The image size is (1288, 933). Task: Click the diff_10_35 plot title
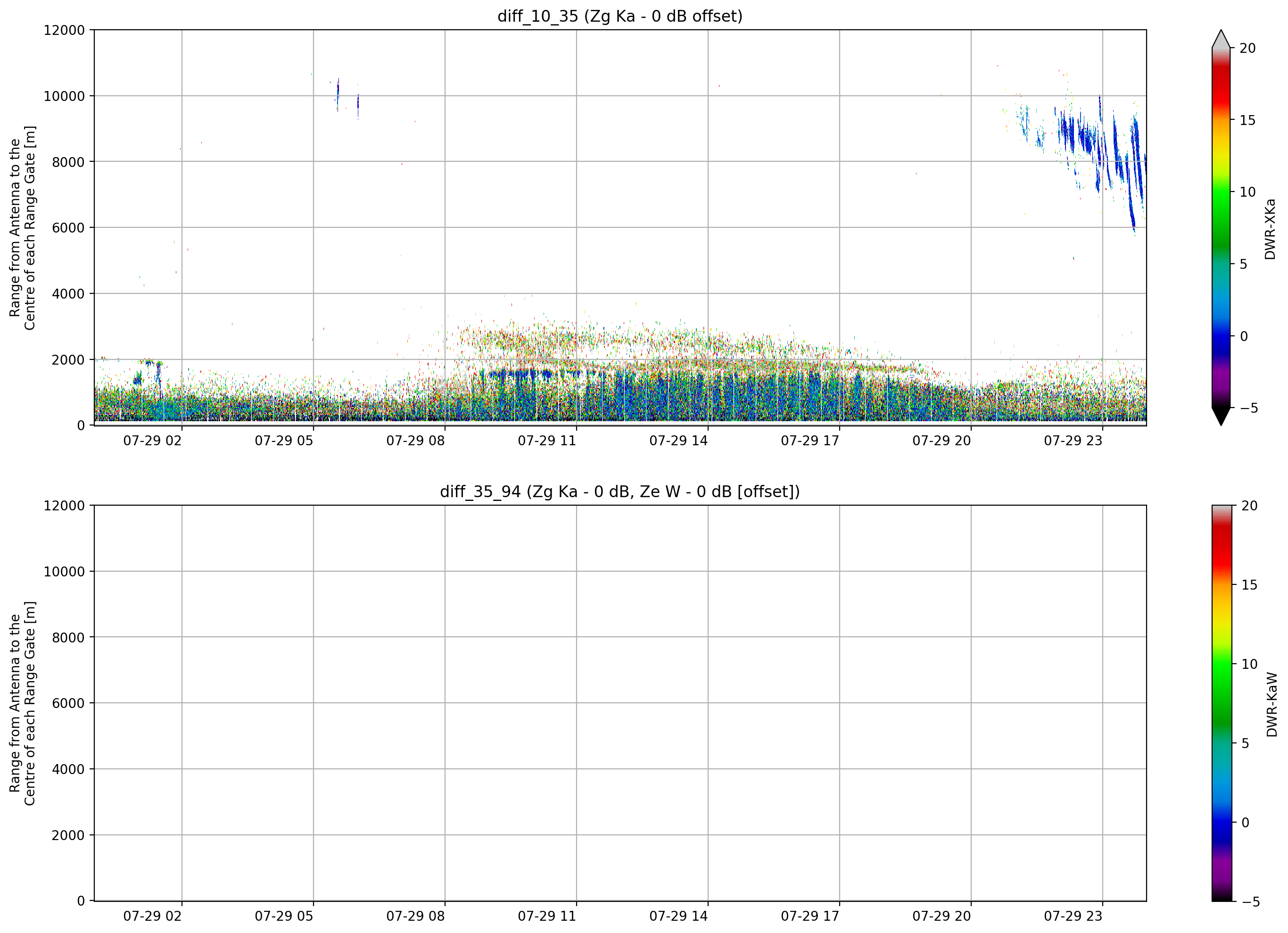(619, 16)
